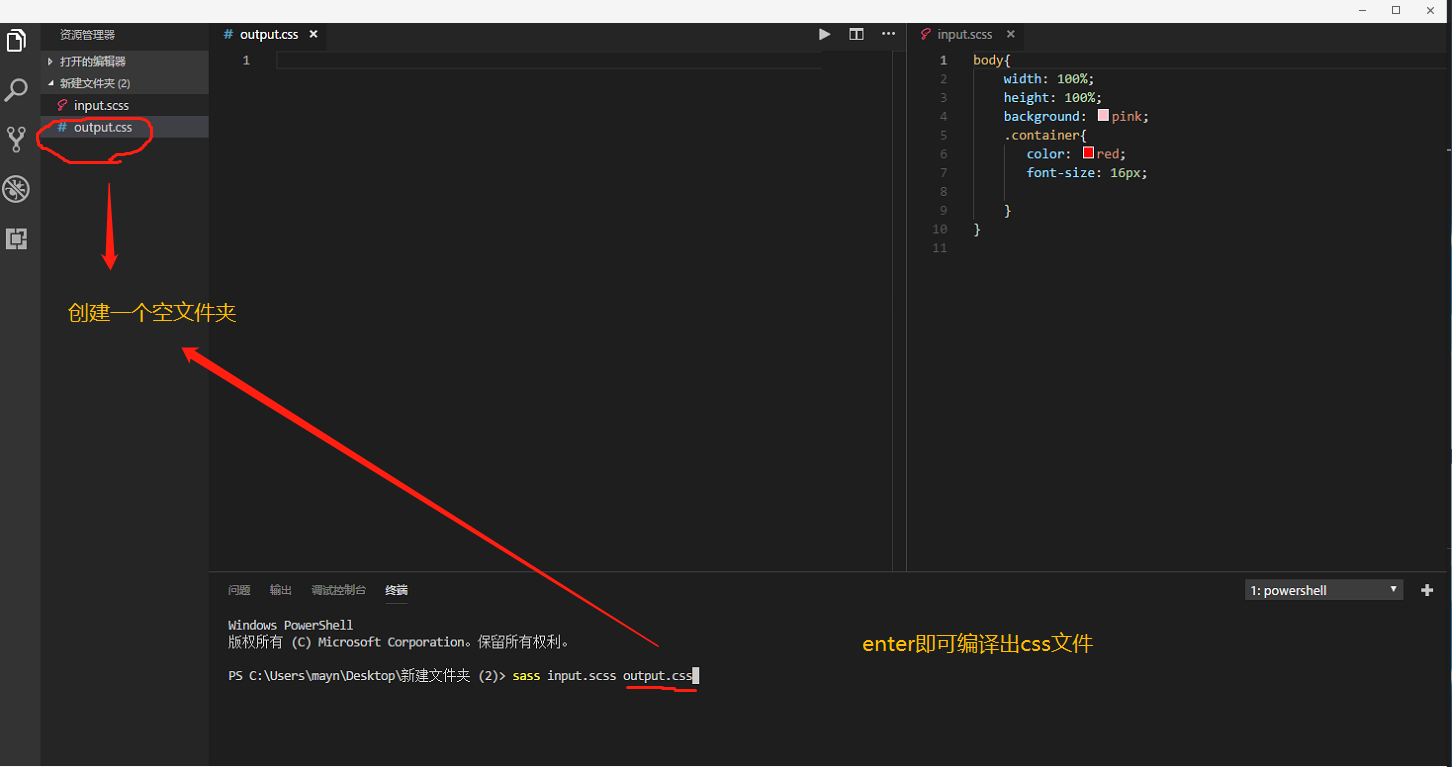Click the Sass icon beside input.scss in explorer
The image size is (1452, 767).
62,105
